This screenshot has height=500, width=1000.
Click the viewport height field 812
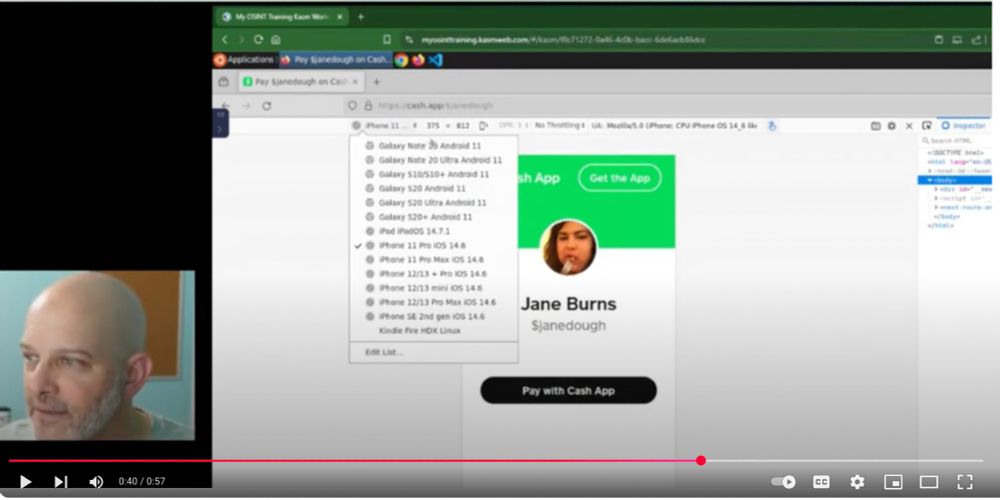coord(463,126)
